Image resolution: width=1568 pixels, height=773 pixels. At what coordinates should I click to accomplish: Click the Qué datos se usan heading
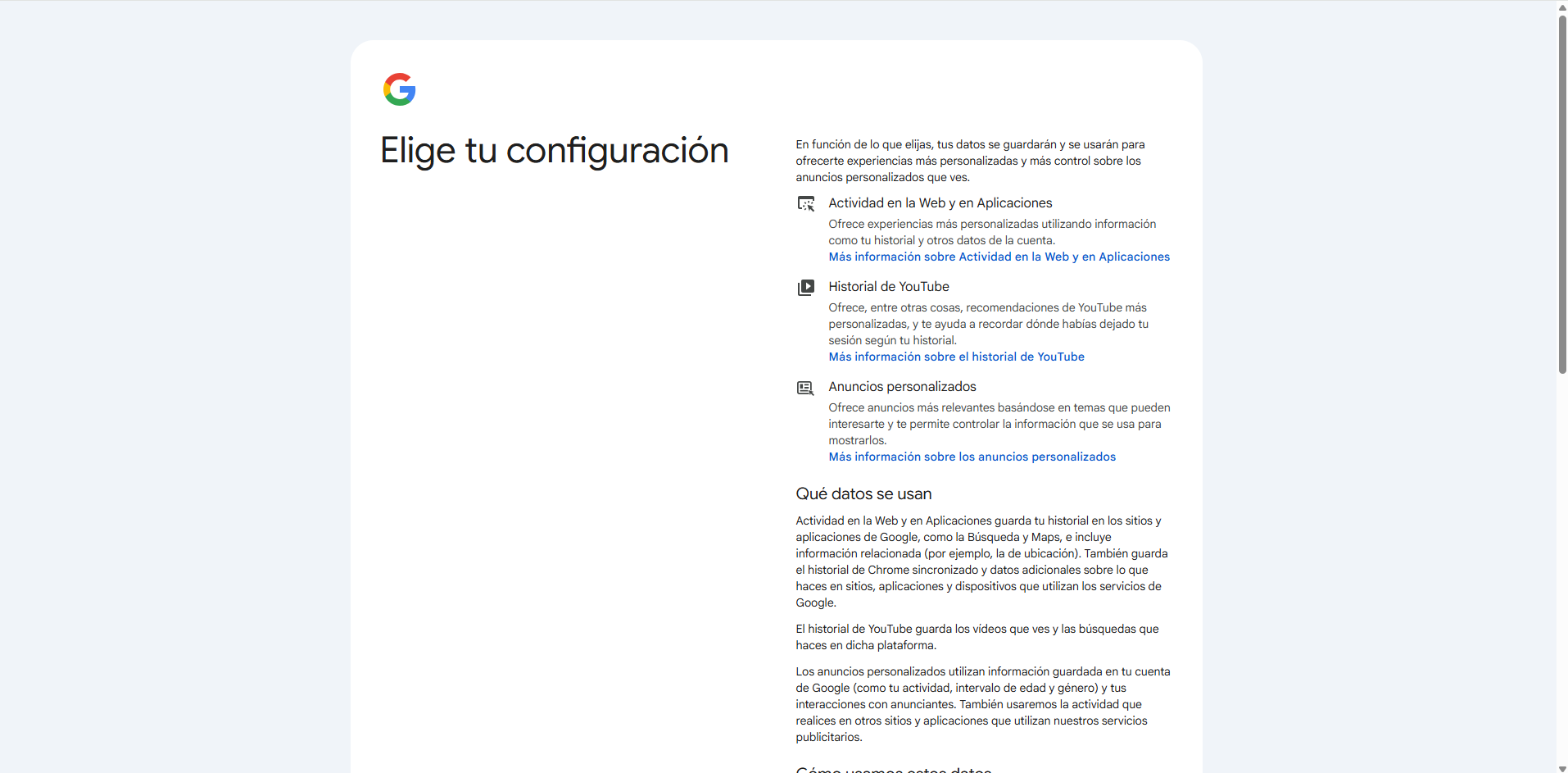[863, 494]
